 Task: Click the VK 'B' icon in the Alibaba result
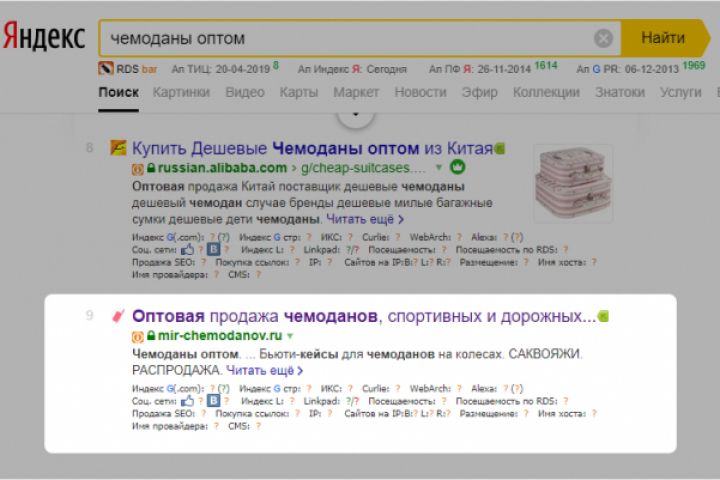click(213, 249)
